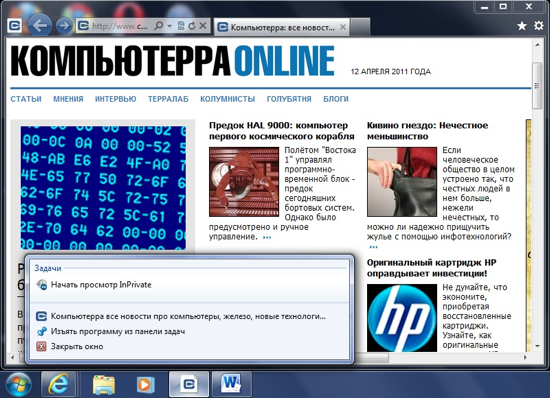
Task: Stop loading with the address bar X icon
Action: tap(203, 26)
